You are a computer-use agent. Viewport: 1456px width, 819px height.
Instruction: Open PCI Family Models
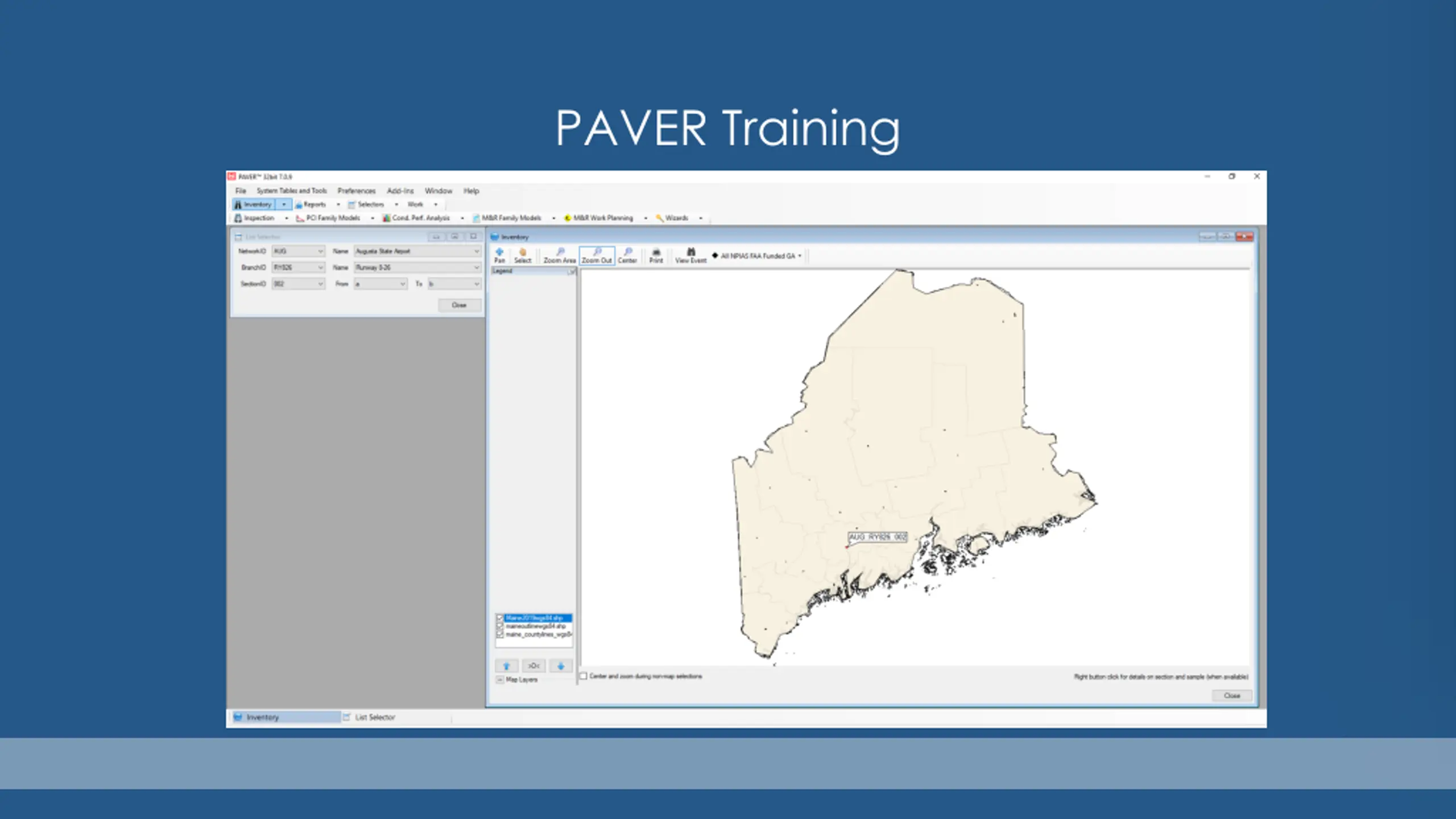[x=328, y=218]
